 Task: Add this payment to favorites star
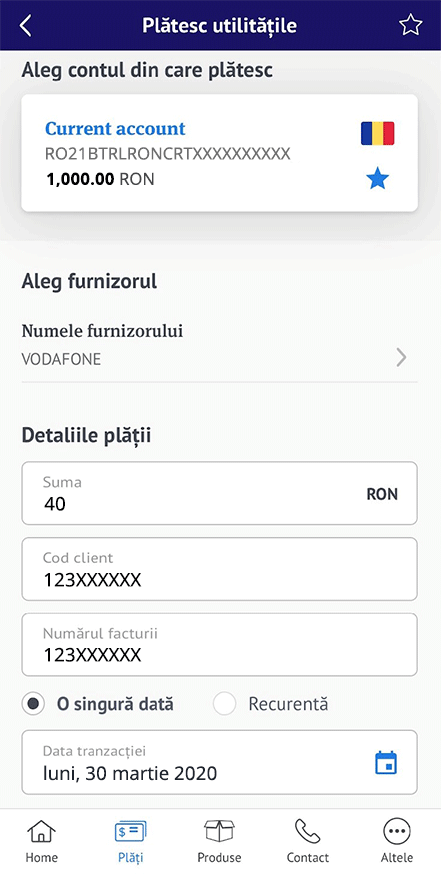pos(410,25)
